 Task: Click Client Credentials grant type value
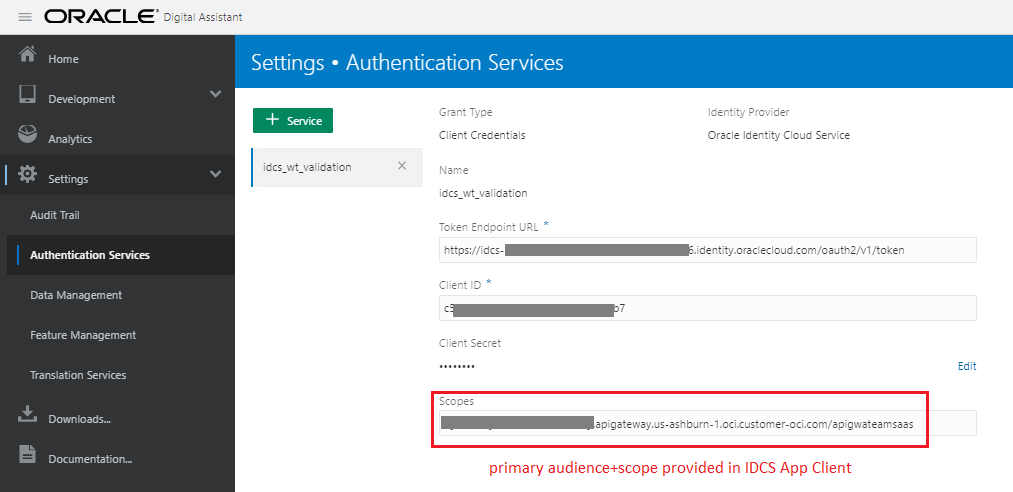pyautogui.click(x=482, y=135)
